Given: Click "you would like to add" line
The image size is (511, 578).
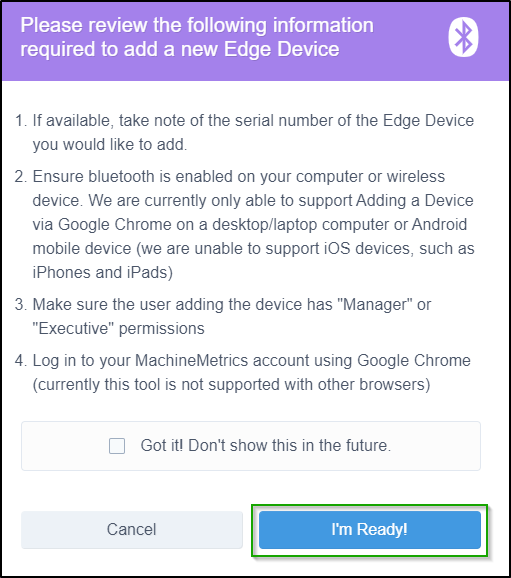Looking at the screenshot, I should coord(110,144).
